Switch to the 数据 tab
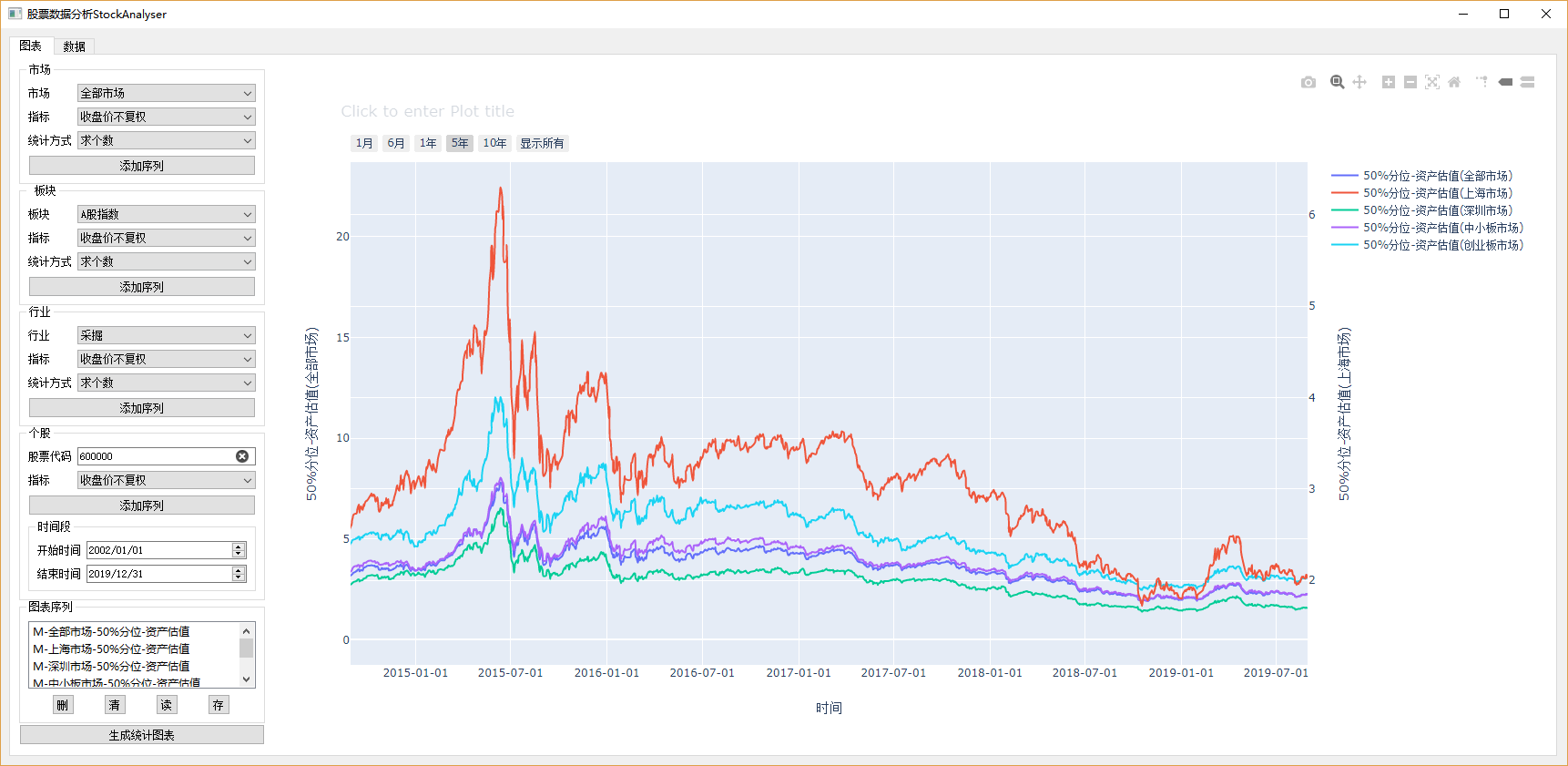Screen dimensions: 1568x766 pyautogui.click(x=75, y=46)
